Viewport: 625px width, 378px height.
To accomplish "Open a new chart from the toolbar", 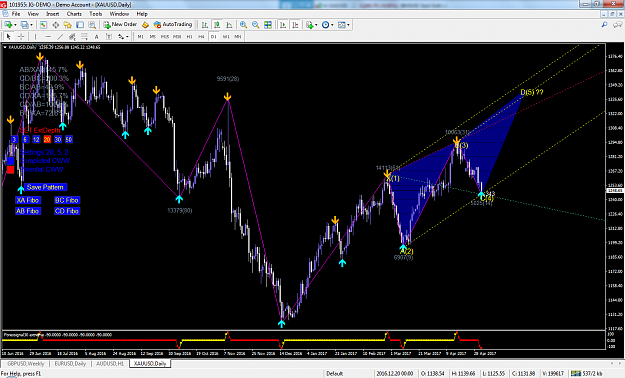I will (x=8, y=25).
